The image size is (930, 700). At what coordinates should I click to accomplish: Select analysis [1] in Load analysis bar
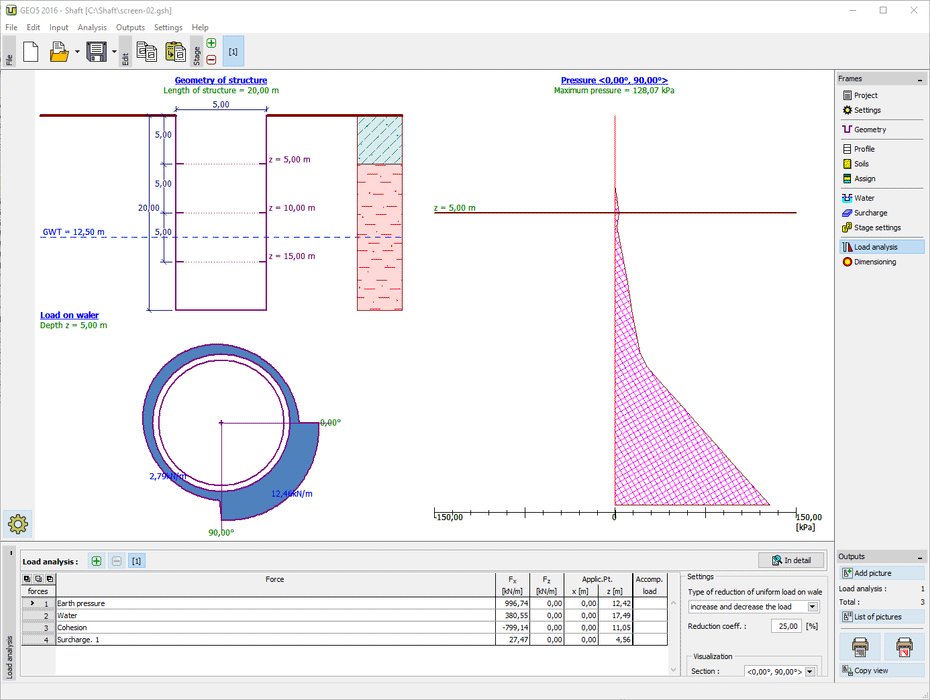coord(136,562)
